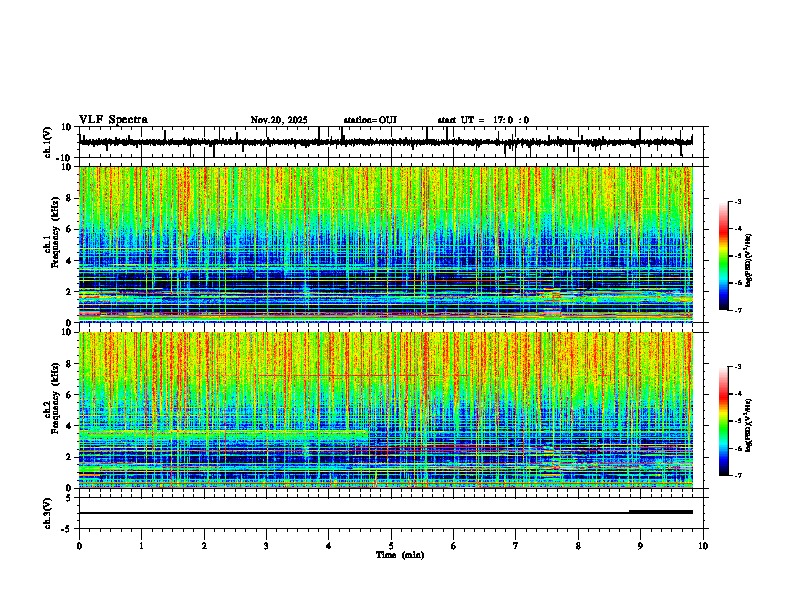Click time axis tick label "3"
This screenshot has height=612, width=792.
(266, 546)
